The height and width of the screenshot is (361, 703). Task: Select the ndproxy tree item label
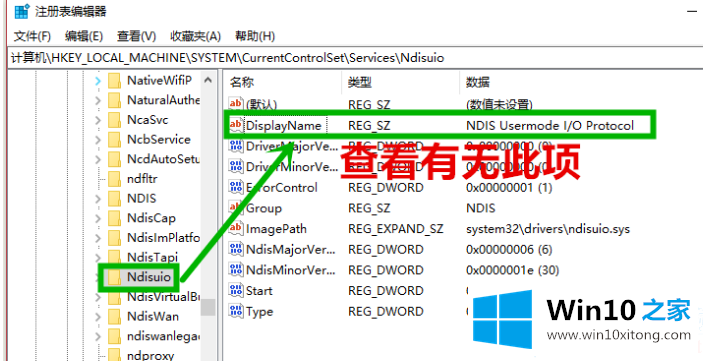(150, 355)
